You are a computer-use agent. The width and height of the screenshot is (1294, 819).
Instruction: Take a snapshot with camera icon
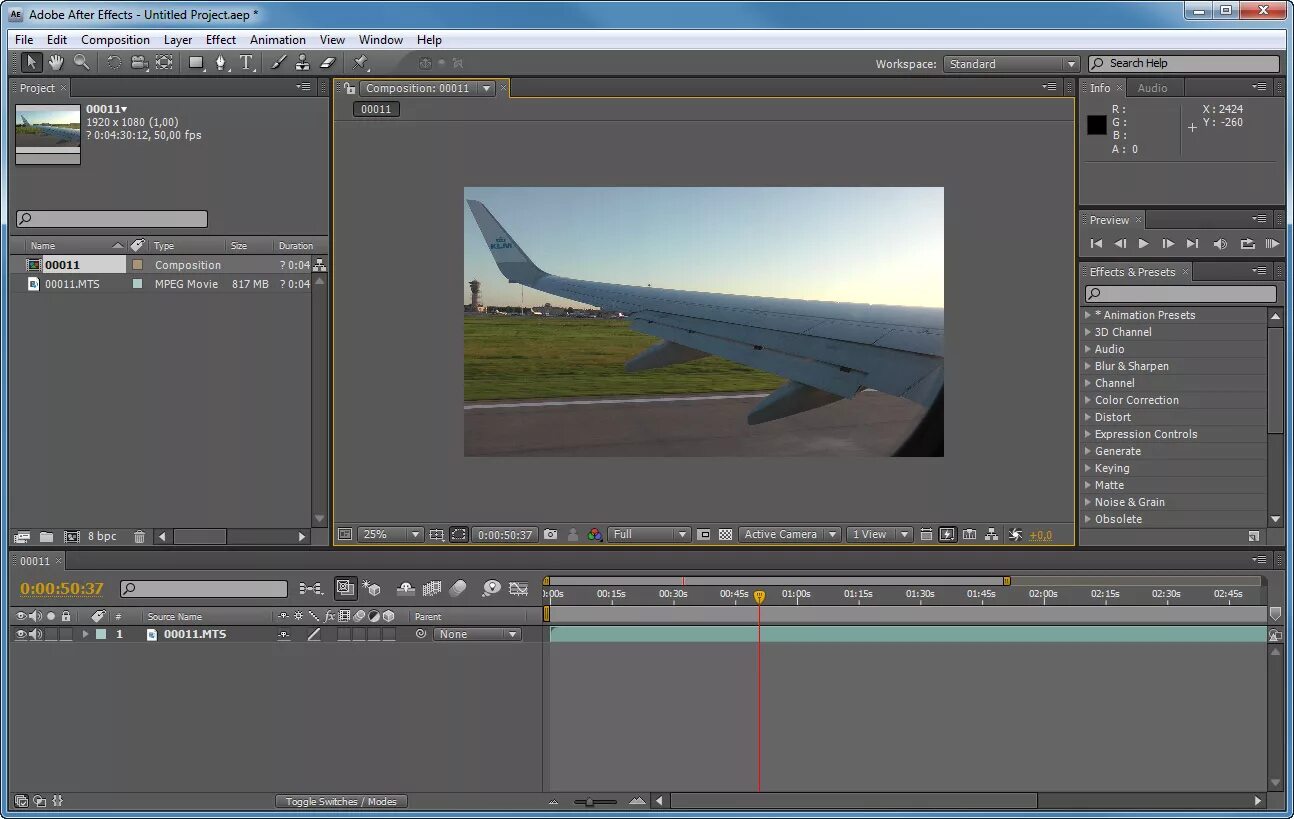pyautogui.click(x=550, y=535)
